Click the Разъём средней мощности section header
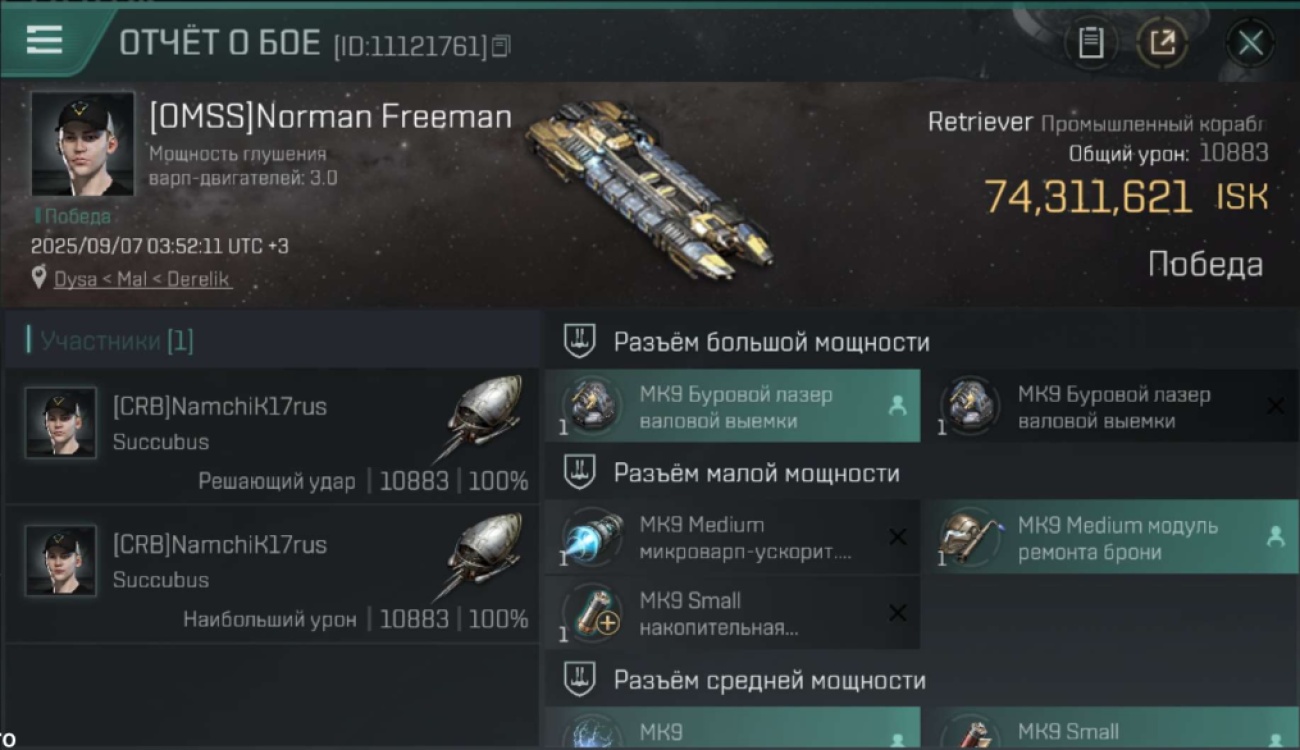Screen dimensions: 1300x750 [x=769, y=680]
